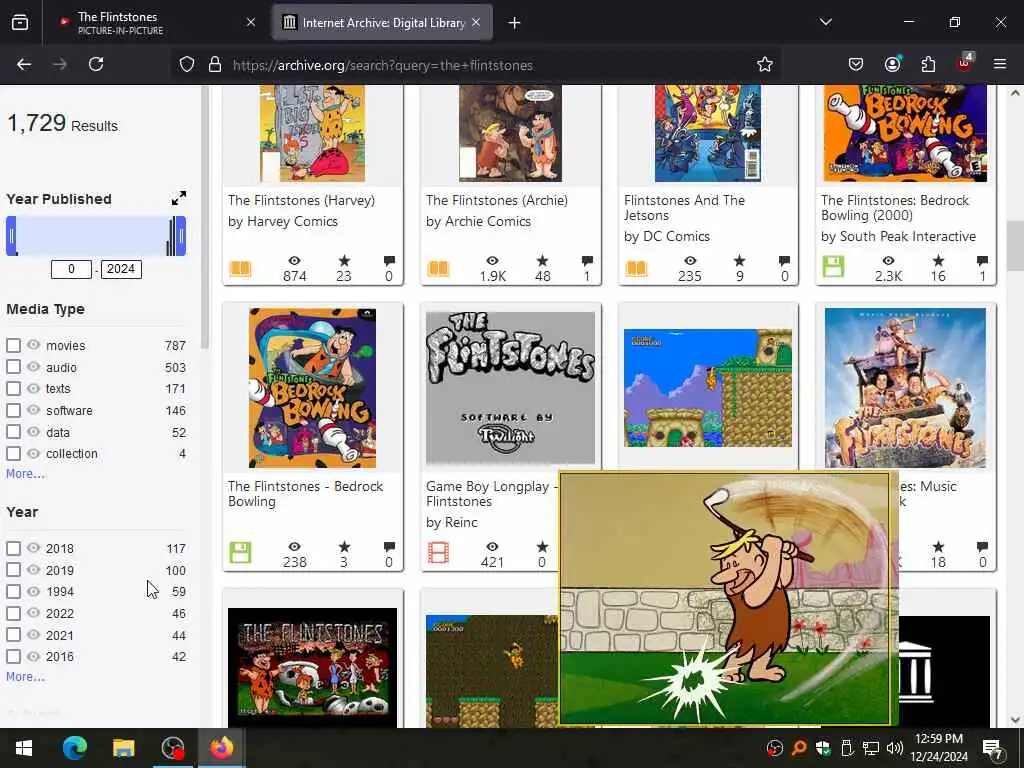Viewport: 1024px width, 768px height.
Task: Click left handle of Year Published slider
Action: (x=11, y=236)
